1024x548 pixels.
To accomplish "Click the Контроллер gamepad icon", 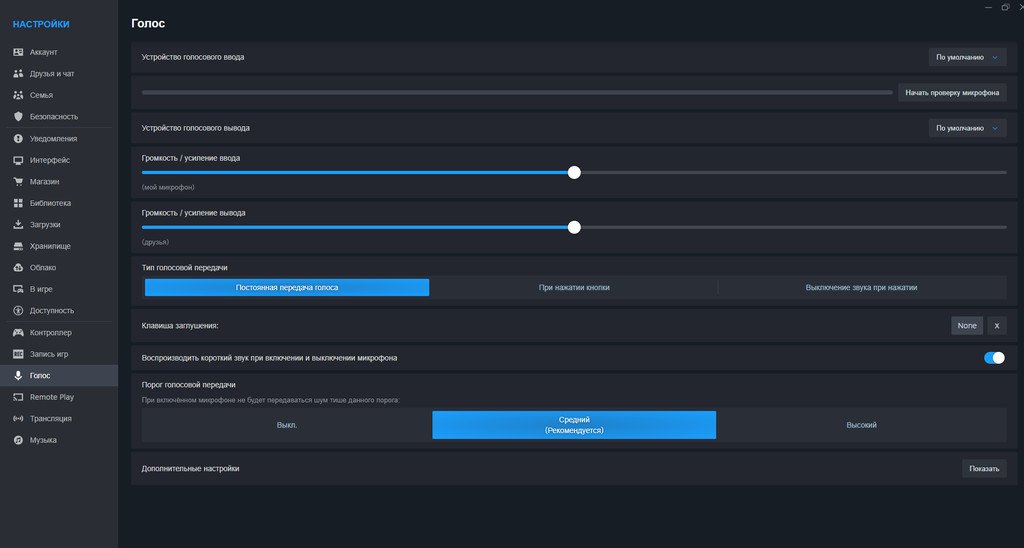I will pyautogui.click(x=18, y=332).
